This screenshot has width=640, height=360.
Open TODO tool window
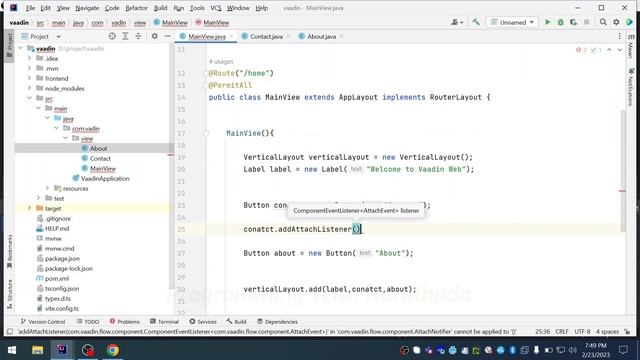(x=88, y=322)
